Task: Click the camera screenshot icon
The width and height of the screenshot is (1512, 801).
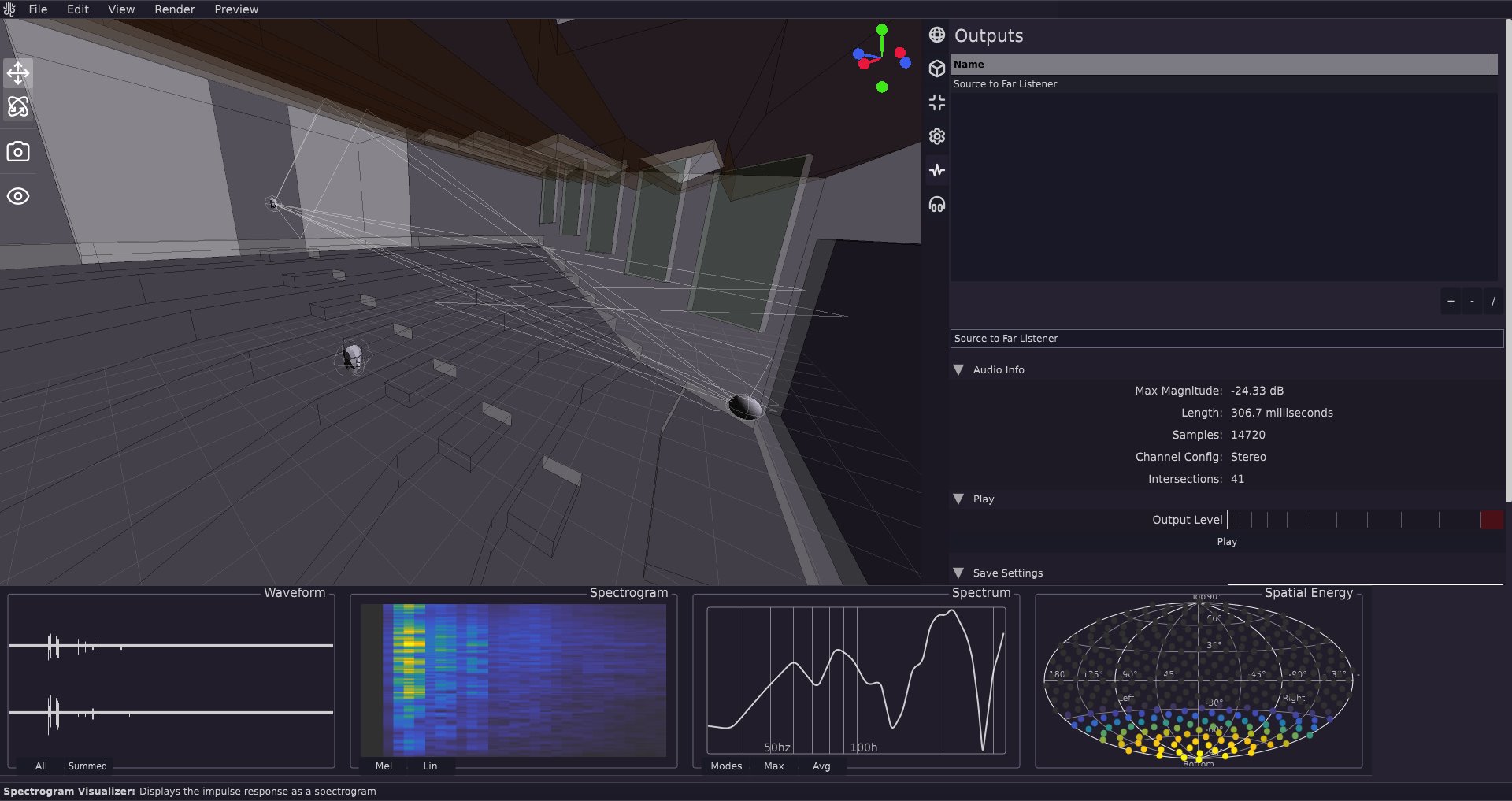Action: point(18,151)
